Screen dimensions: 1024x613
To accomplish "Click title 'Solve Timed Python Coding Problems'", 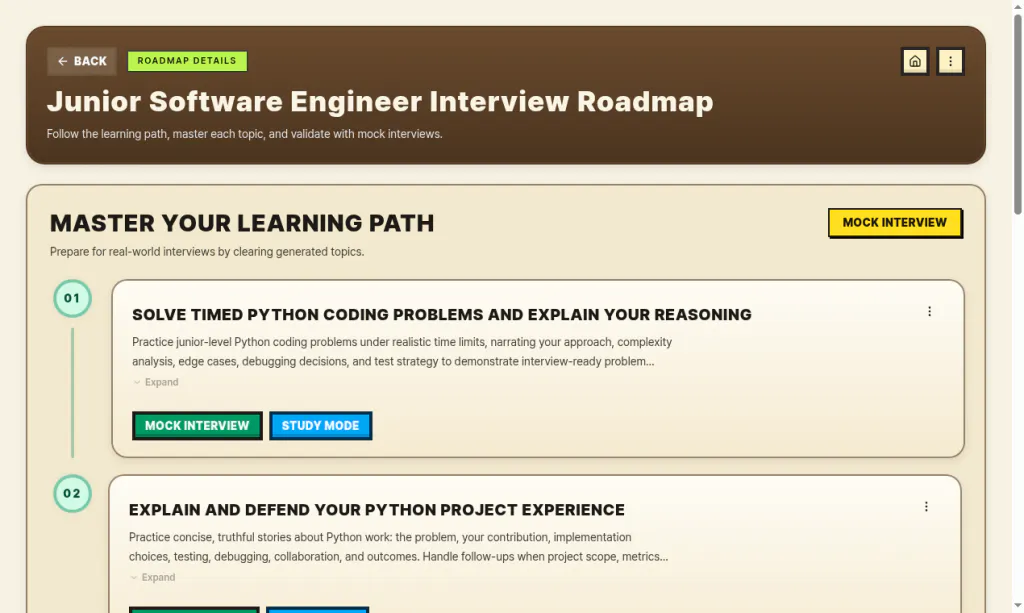I will 441,315.
